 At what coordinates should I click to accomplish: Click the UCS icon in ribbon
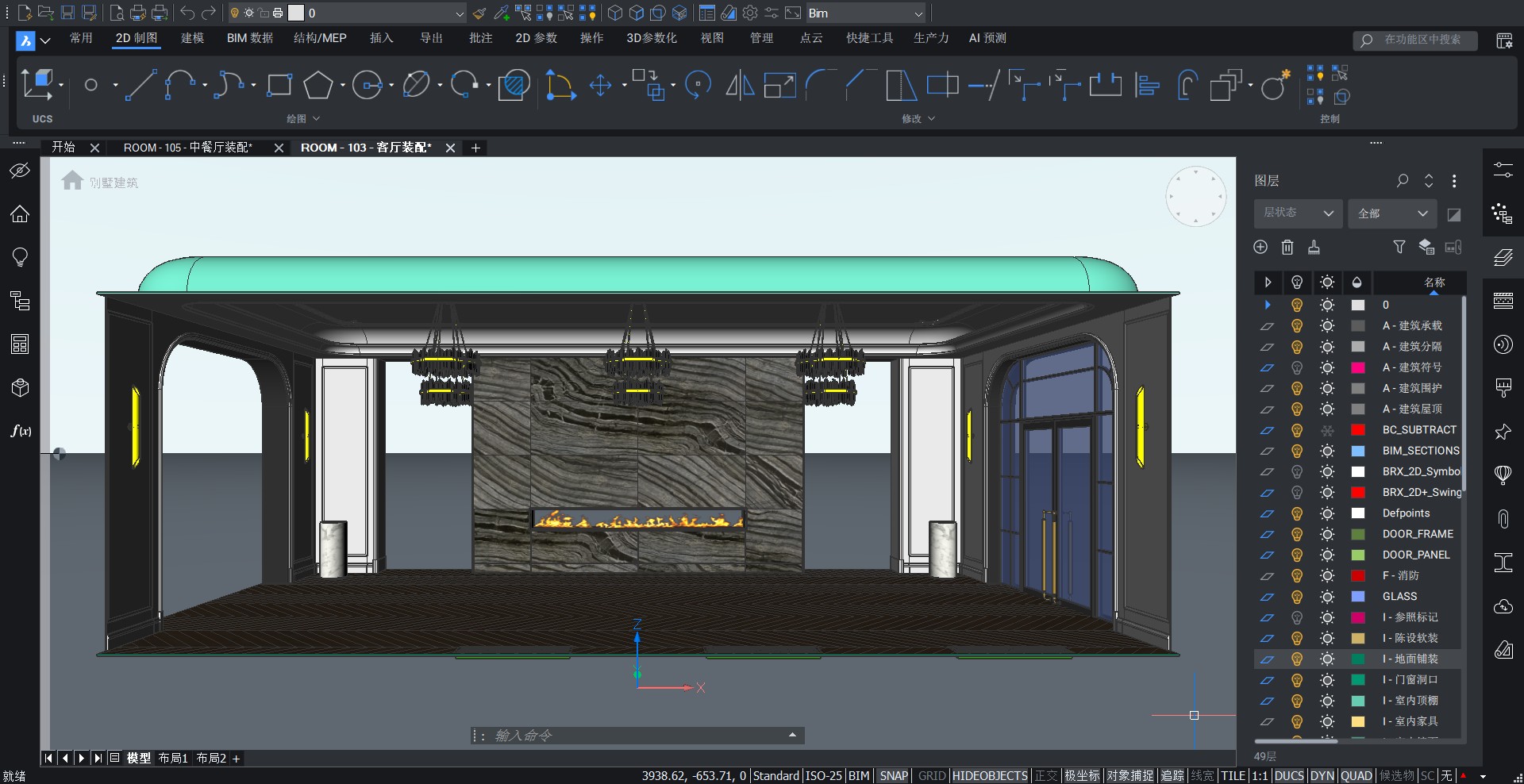pyautogui.click(x=39, y=84)
